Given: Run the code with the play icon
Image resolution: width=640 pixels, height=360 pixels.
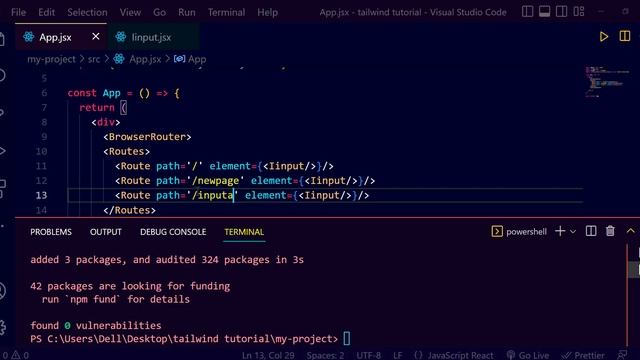Looking at the screenshot, I should (604, 37).
